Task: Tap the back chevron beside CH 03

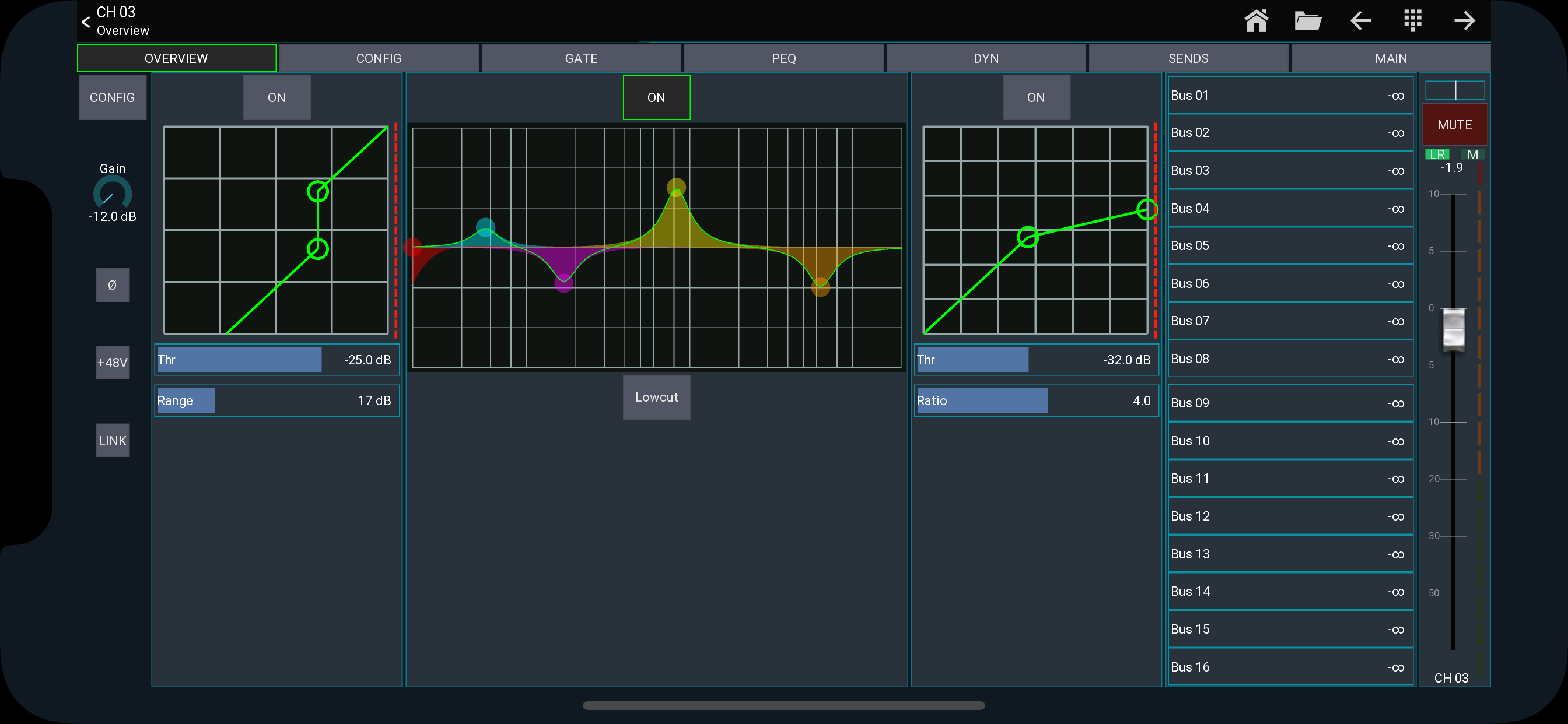Action: 86,22
